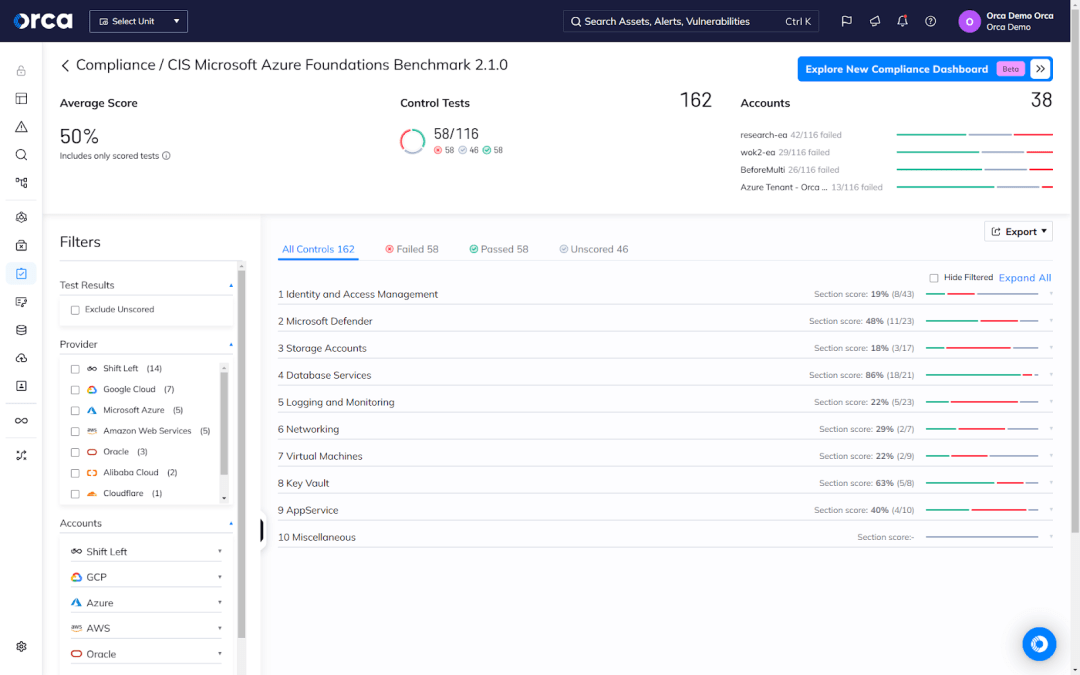Switch to the Failed 58 tab

[412, 249]
